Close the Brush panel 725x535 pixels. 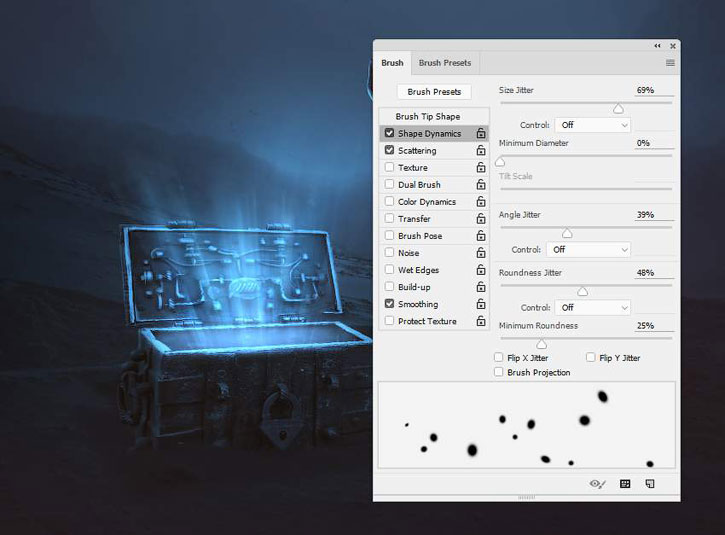tap(673, 46)
